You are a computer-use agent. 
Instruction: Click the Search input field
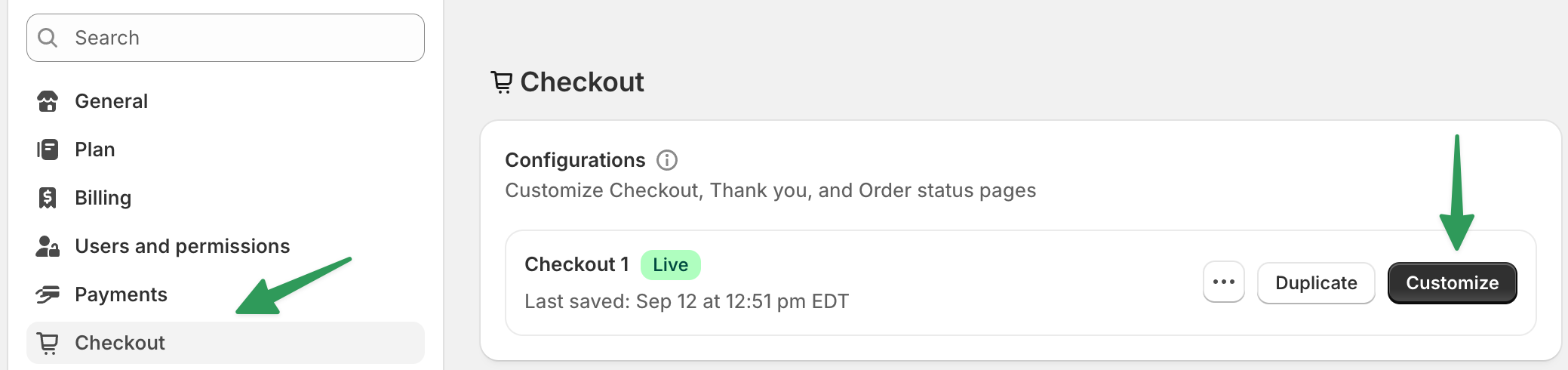pyautogui.click(x=241, y=38)
